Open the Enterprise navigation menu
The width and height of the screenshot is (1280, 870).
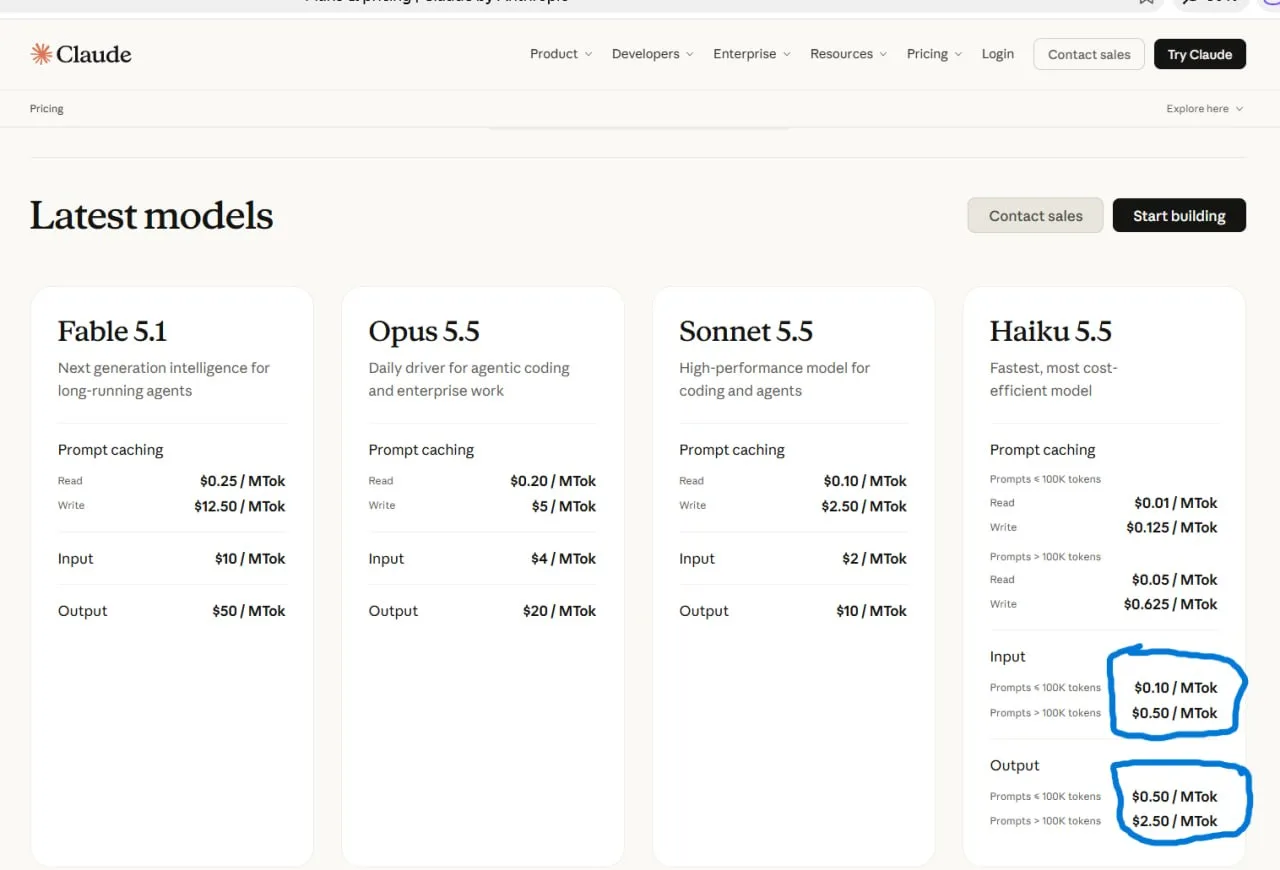coord(752,54)
